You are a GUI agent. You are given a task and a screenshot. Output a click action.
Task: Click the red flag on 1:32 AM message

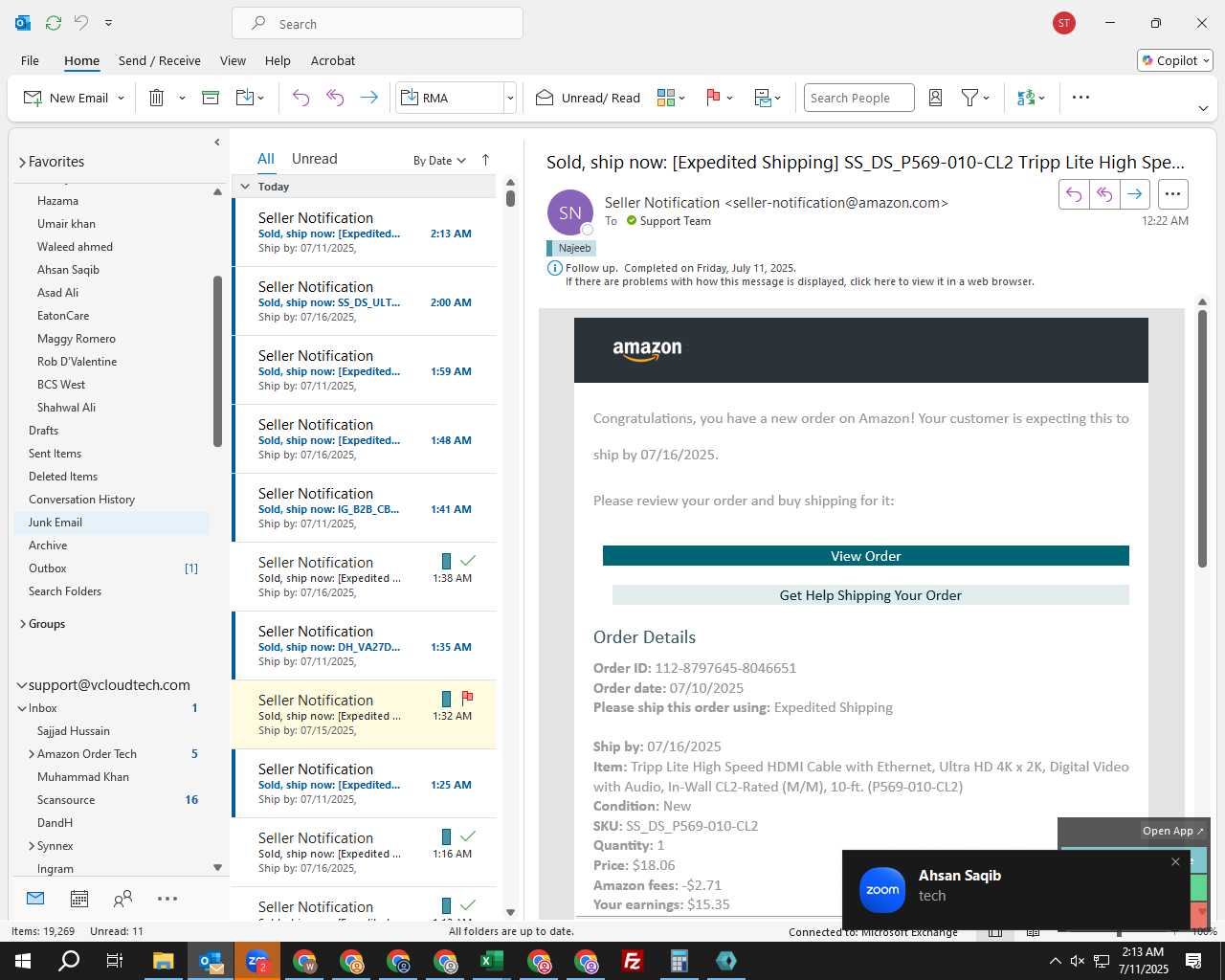[x=467, y=699]
